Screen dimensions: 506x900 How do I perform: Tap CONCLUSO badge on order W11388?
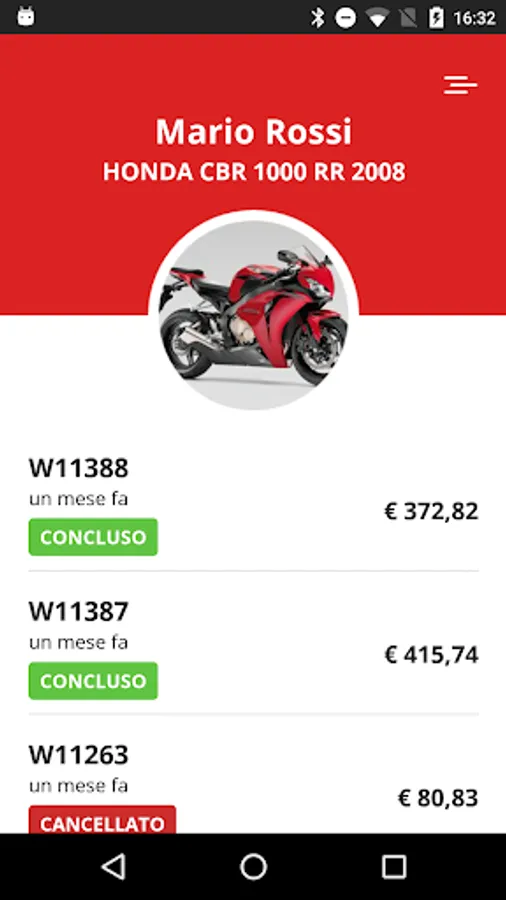[93, 537]
